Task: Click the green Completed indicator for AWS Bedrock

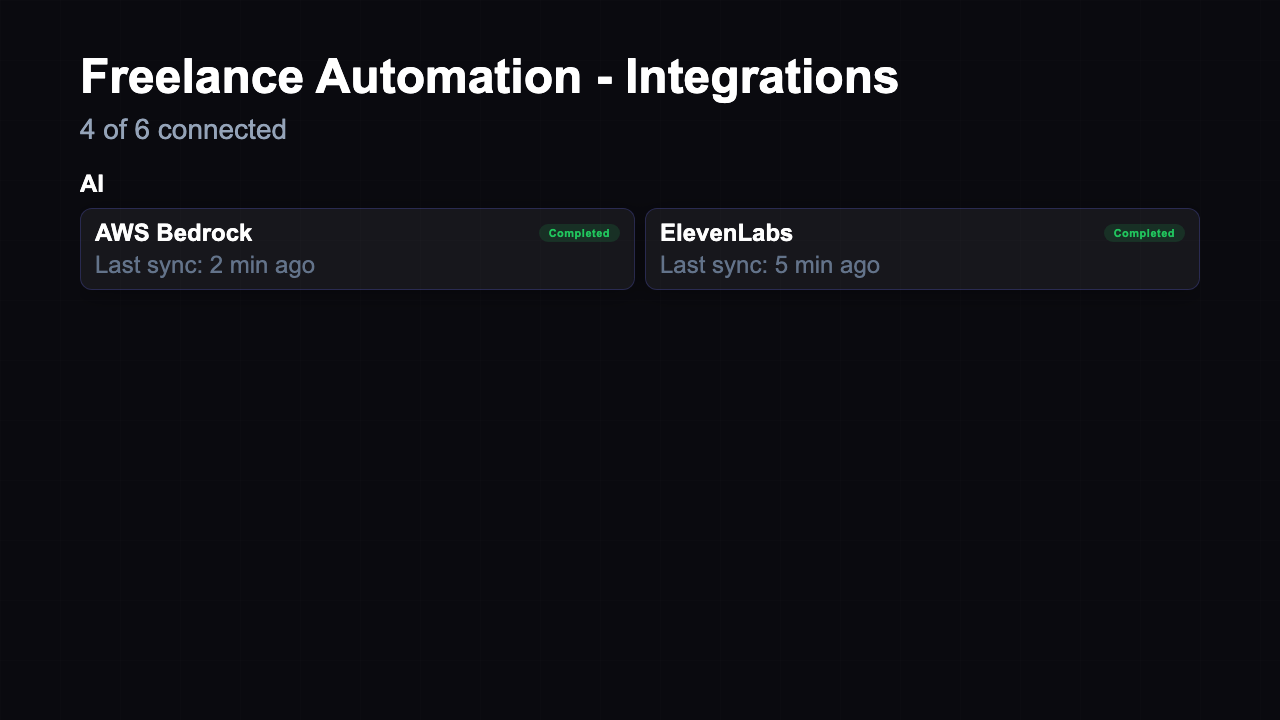Action: pyautogui.click(x=578, y=233)
